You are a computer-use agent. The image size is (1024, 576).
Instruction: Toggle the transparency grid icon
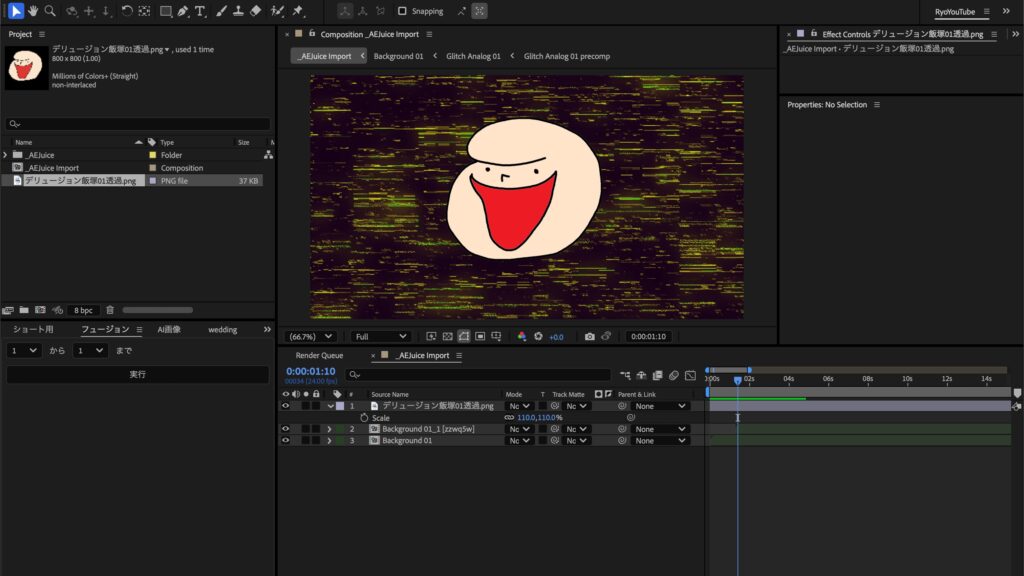point(447,336)
